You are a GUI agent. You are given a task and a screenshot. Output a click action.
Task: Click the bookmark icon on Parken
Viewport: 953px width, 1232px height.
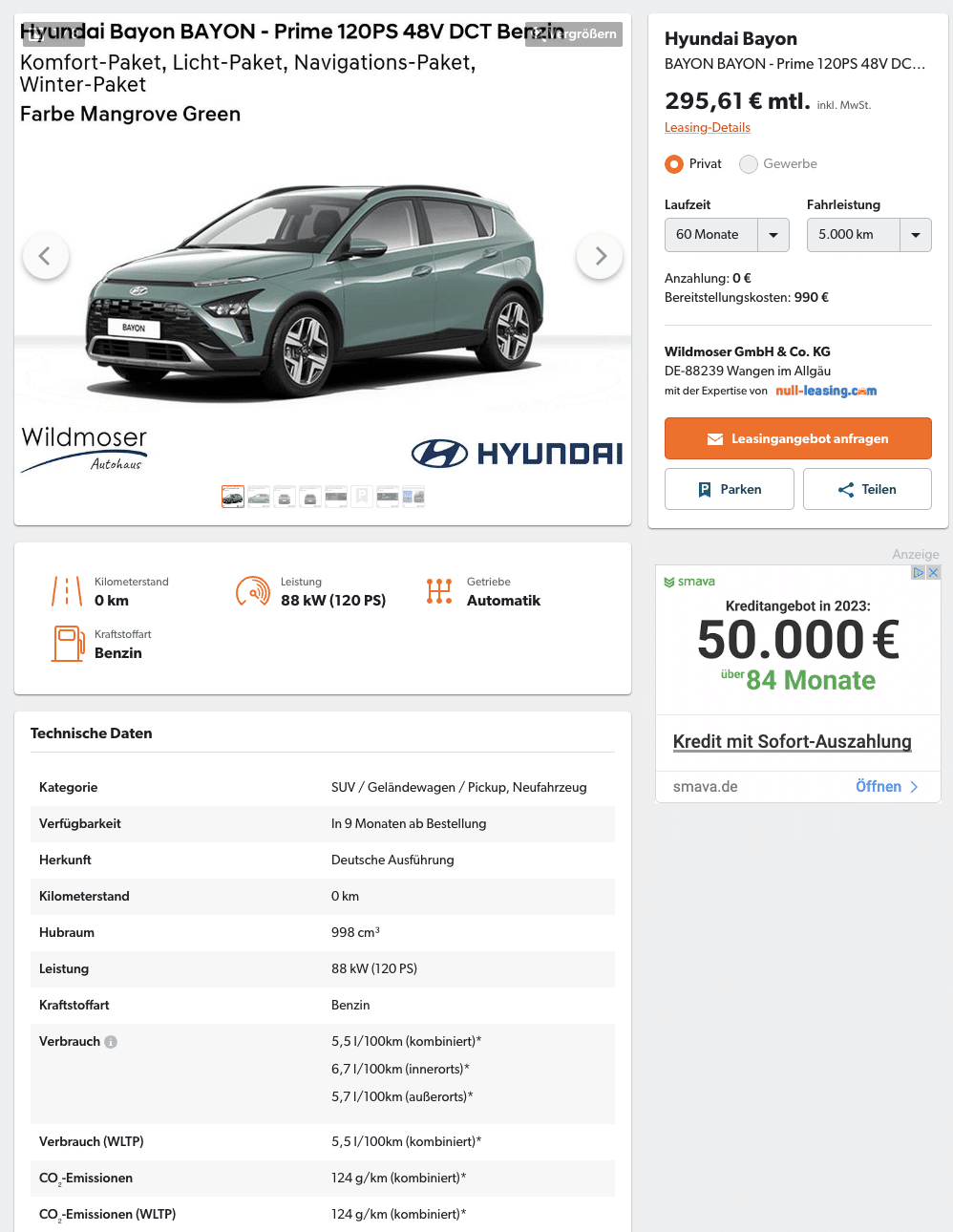click(705, 490)
